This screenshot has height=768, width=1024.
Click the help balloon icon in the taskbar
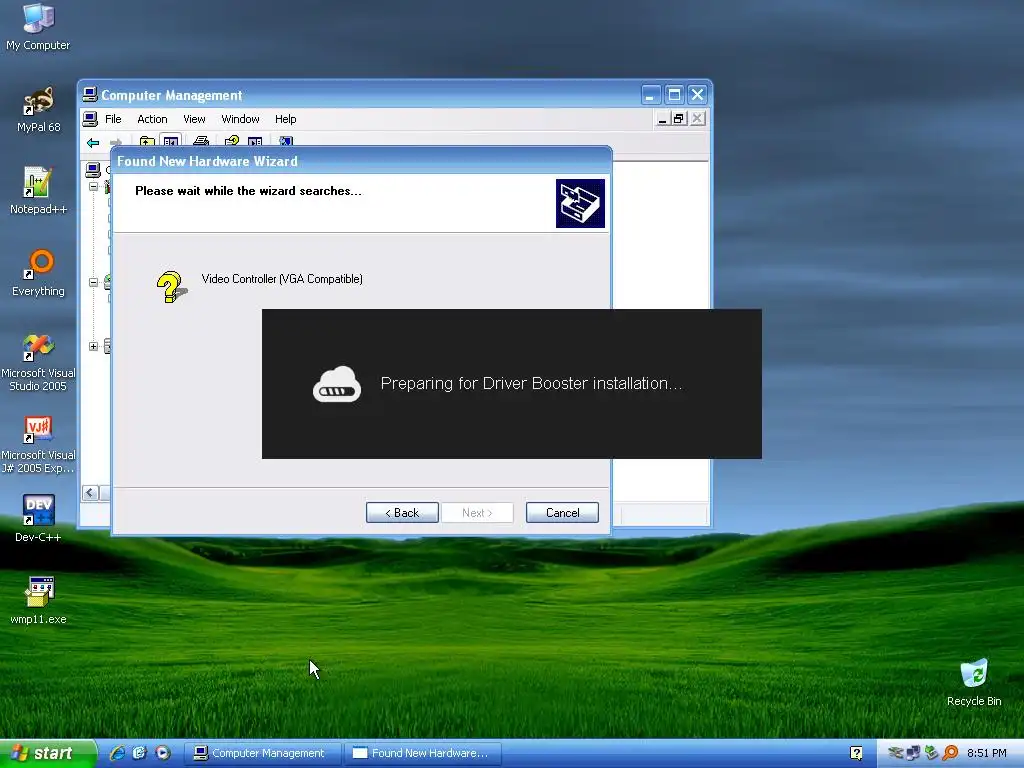pos(856,753)
